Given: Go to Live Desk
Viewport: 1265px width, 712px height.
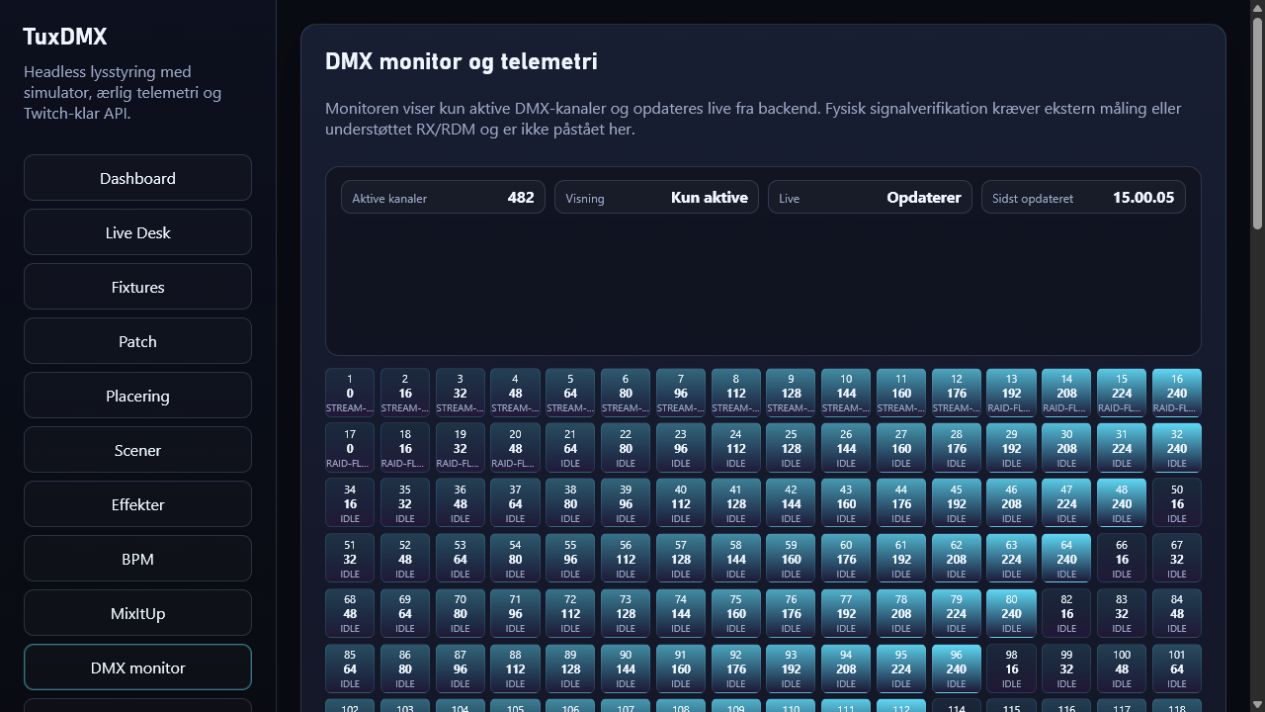Looking at the screenshot, I should point(137,232).
